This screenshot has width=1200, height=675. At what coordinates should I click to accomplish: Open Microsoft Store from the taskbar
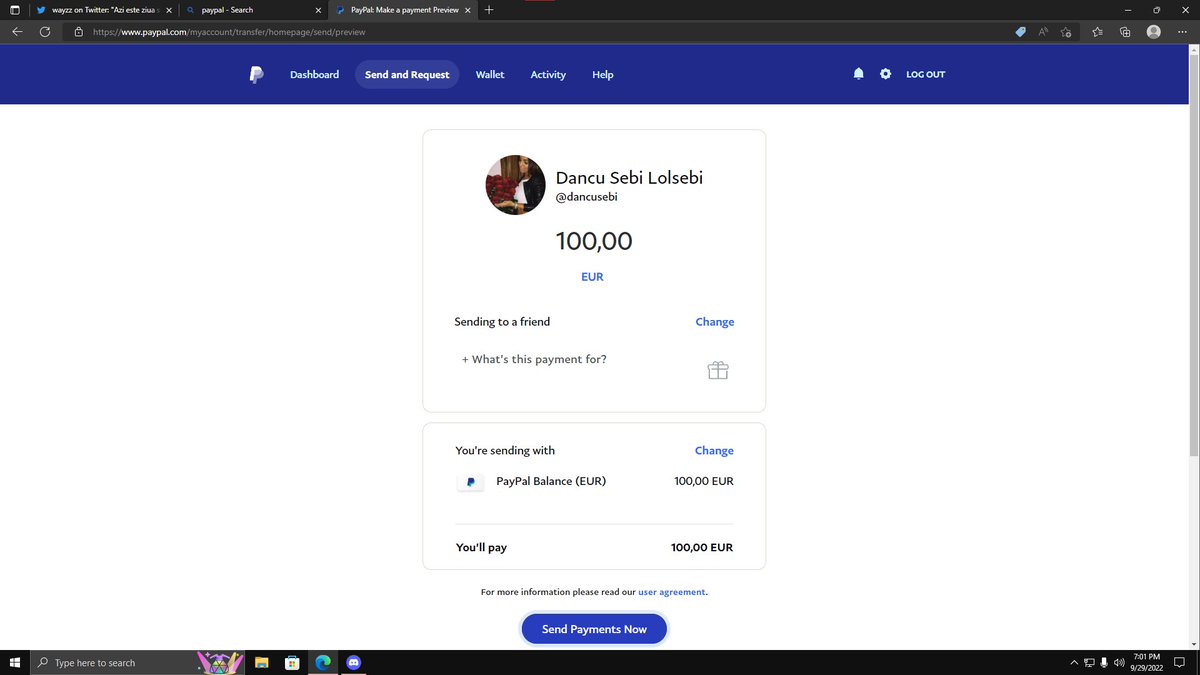coord(292,662)
